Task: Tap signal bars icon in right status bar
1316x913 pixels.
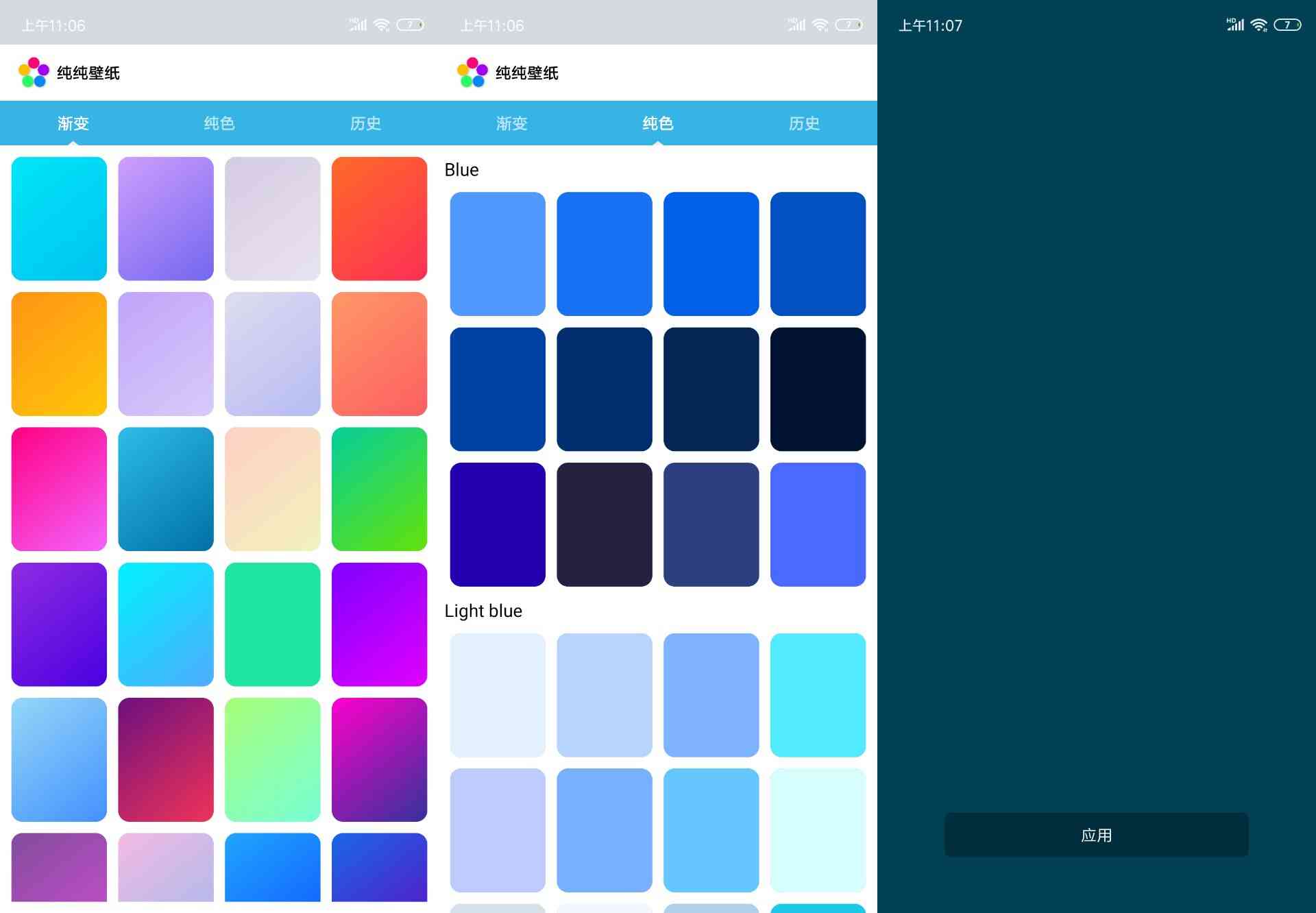Action: click(1235, 25)
